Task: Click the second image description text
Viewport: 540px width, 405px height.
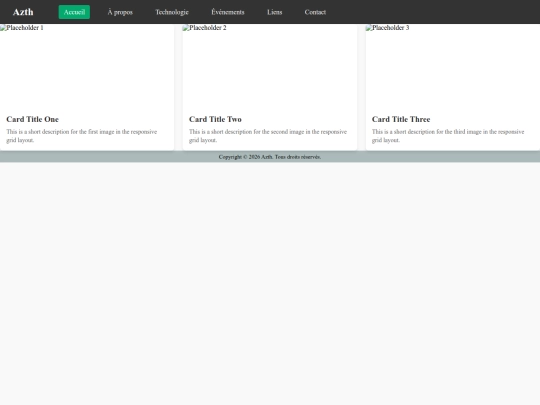Action: point(268,136)
